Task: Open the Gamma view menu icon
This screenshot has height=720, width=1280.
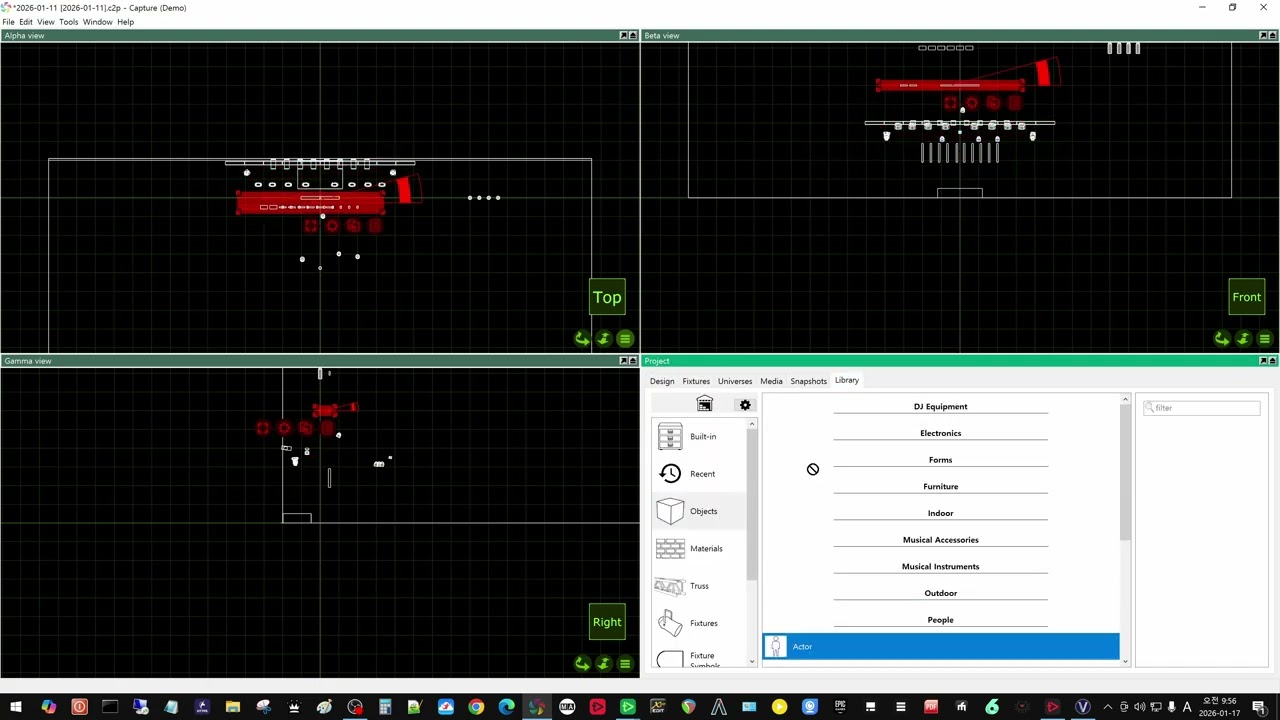Action: coord(625,663)
